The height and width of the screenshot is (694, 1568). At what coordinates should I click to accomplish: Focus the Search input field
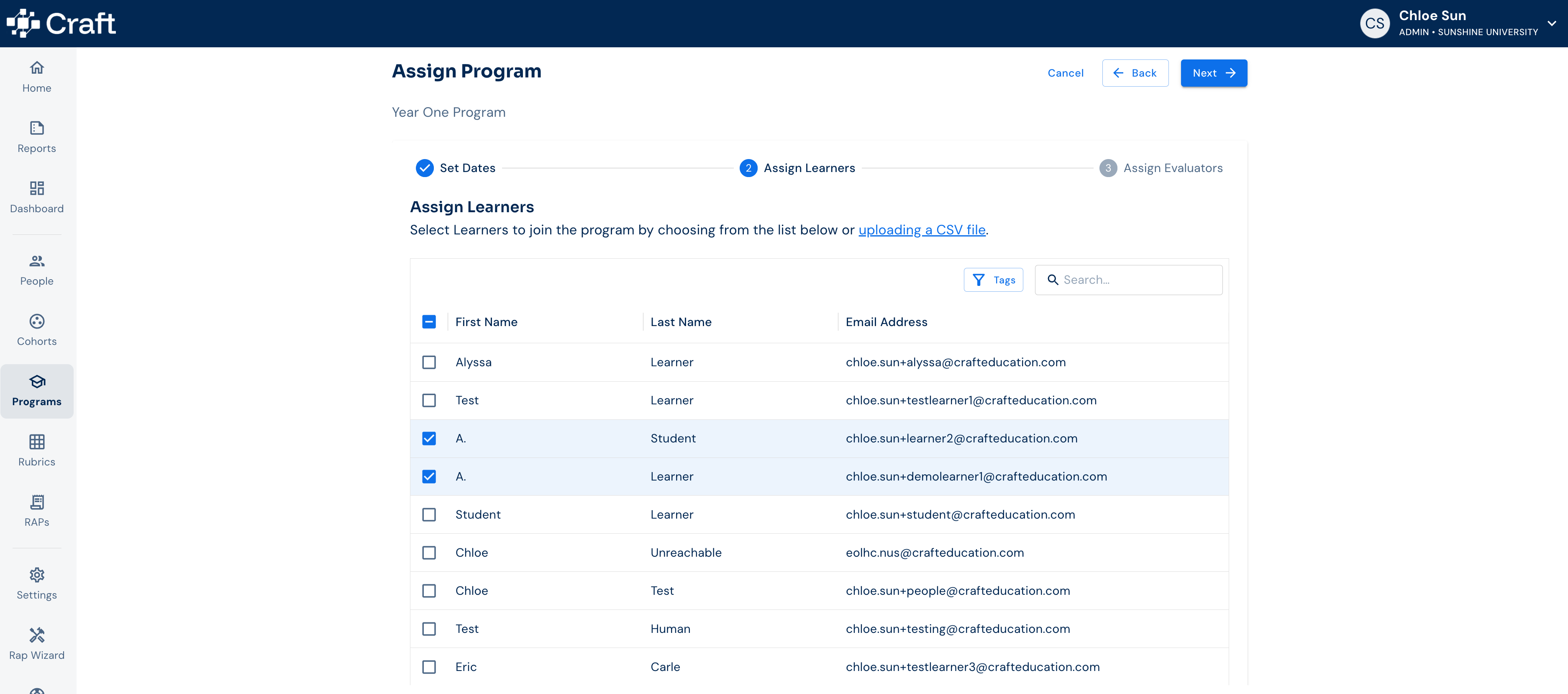pyautogui.click(x=1128, y=280)
